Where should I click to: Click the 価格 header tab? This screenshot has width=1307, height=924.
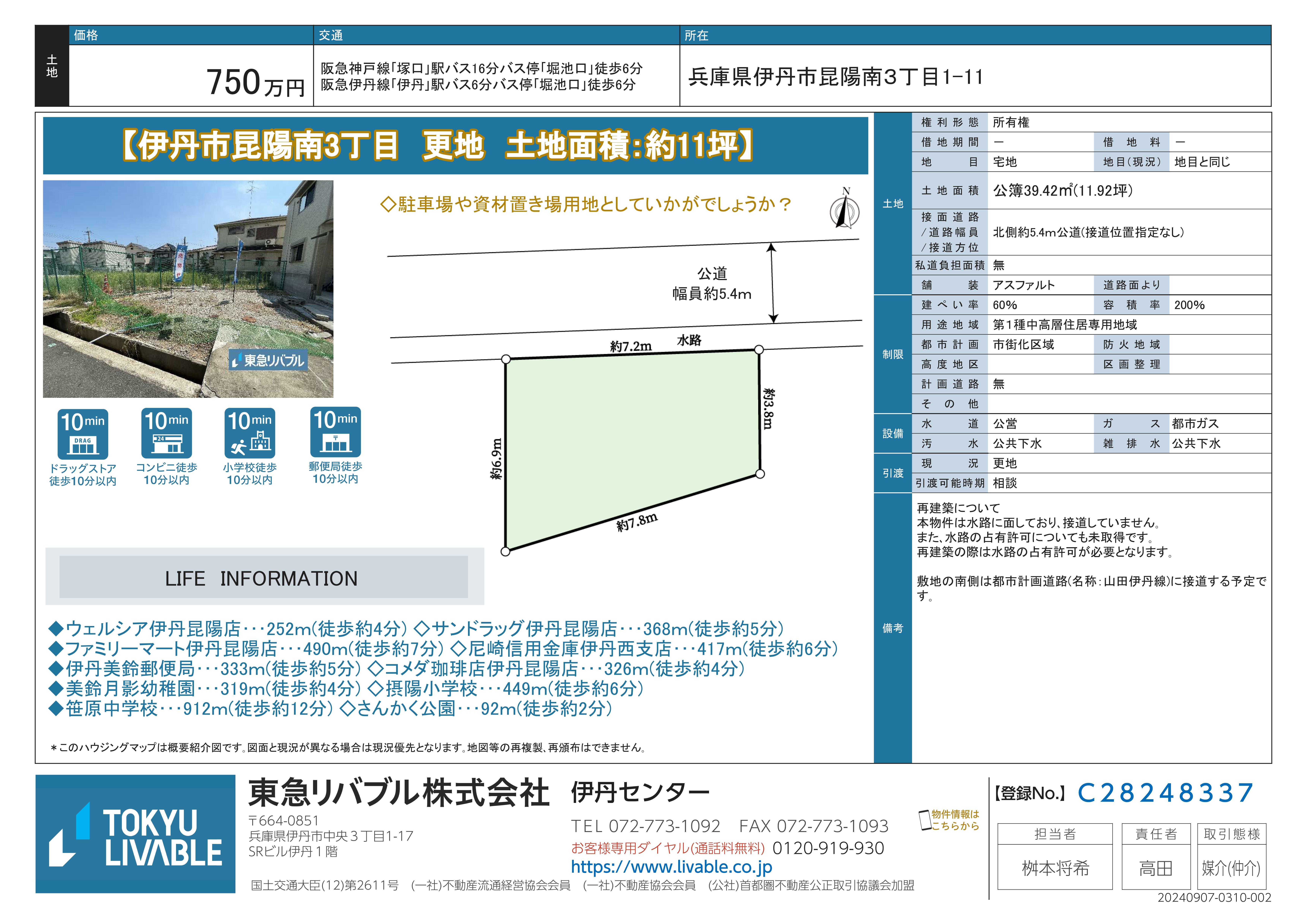(86, 35)
